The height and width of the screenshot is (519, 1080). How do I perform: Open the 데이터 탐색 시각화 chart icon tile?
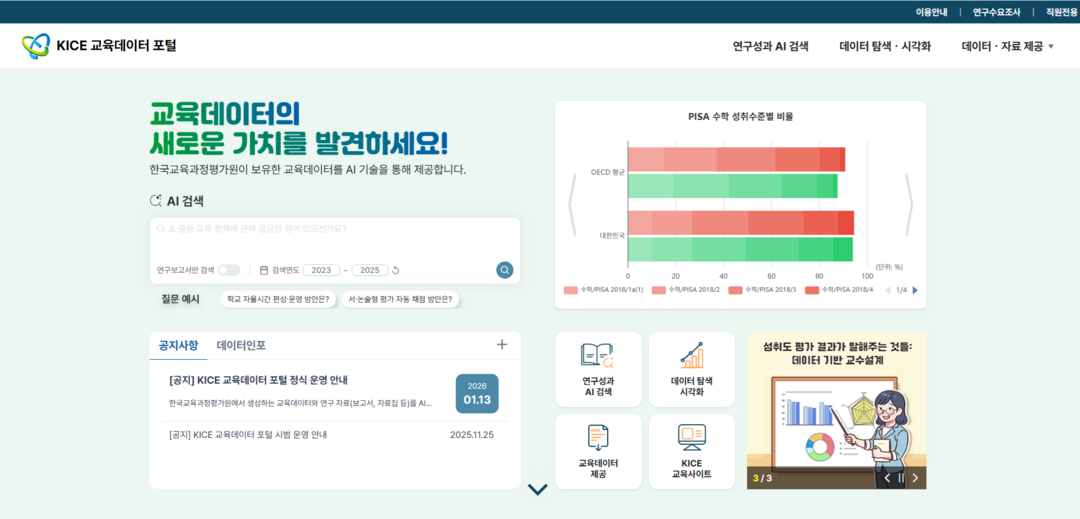pyautogui.click(x=691, y=369)
